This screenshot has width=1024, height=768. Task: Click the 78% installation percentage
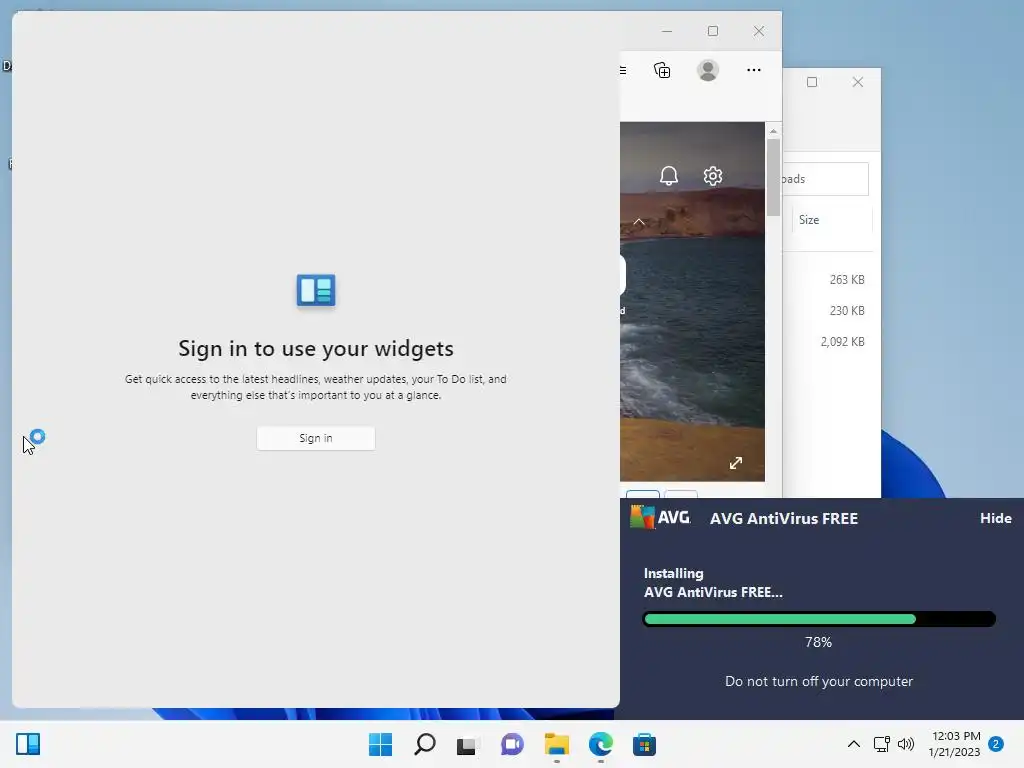point(818,642)
